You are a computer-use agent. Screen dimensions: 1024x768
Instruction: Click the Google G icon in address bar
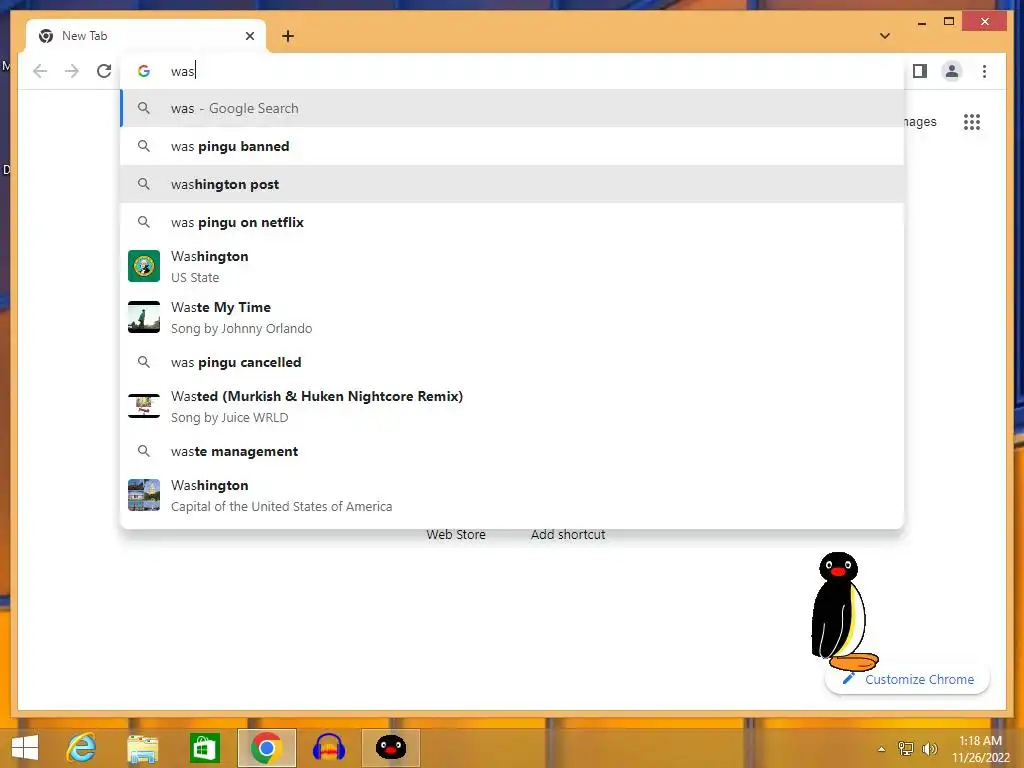coord(144,71)
